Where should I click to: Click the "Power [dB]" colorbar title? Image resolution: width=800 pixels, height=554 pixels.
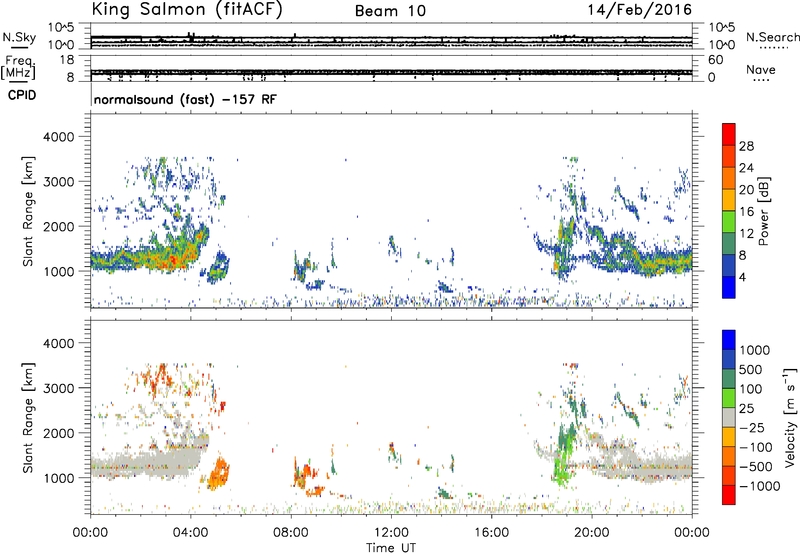pos(763,211)
